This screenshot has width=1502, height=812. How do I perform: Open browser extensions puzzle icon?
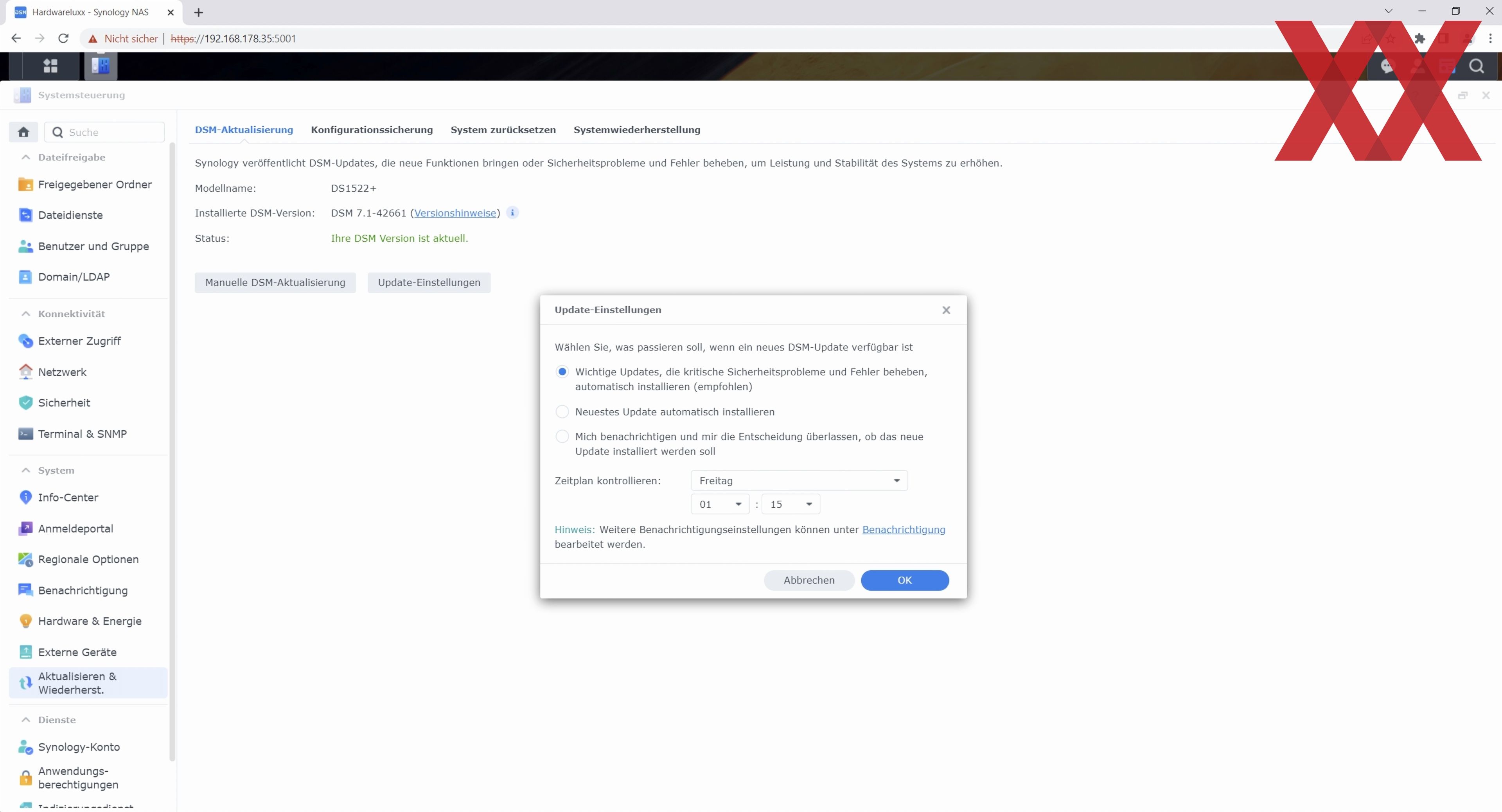[x=1420, y=38]
